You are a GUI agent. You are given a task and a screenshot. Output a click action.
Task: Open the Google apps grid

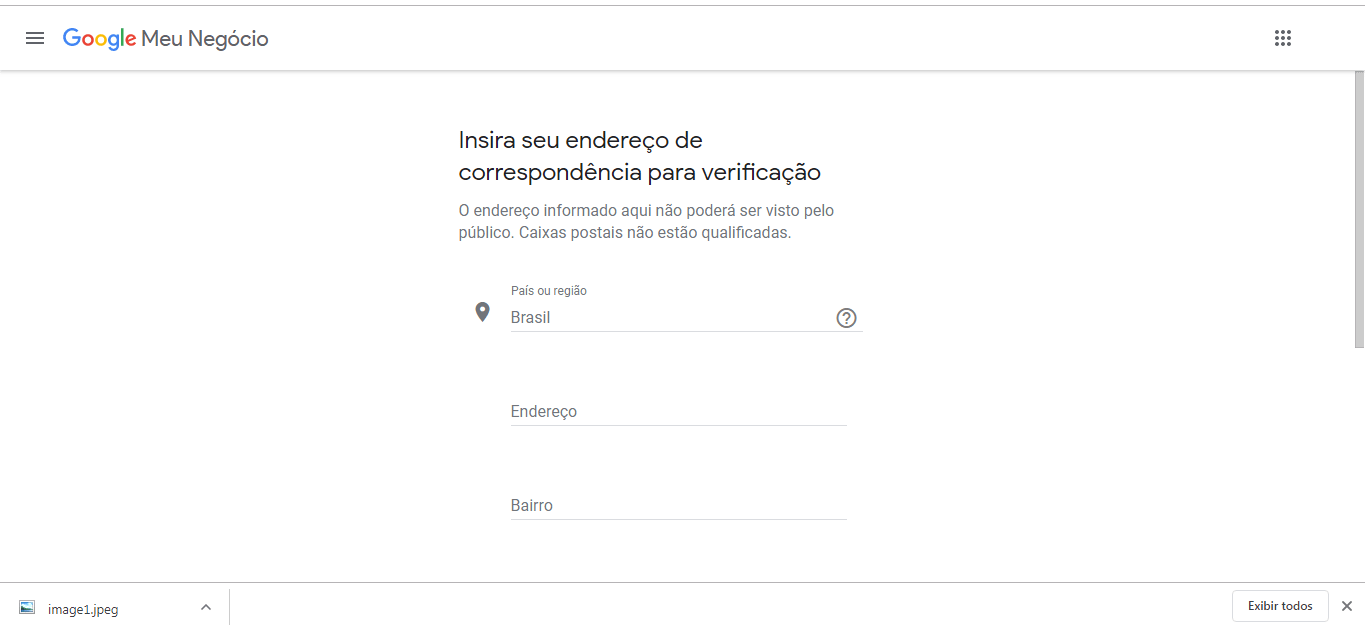[x=1283, y=38]
